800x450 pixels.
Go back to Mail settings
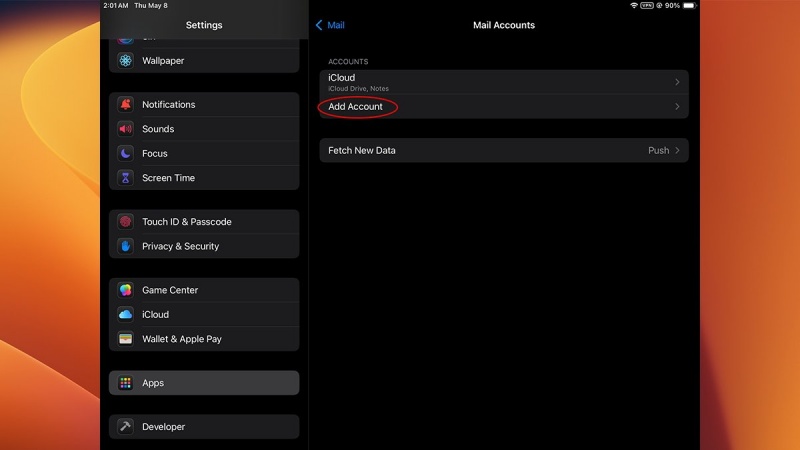point(330,25)
